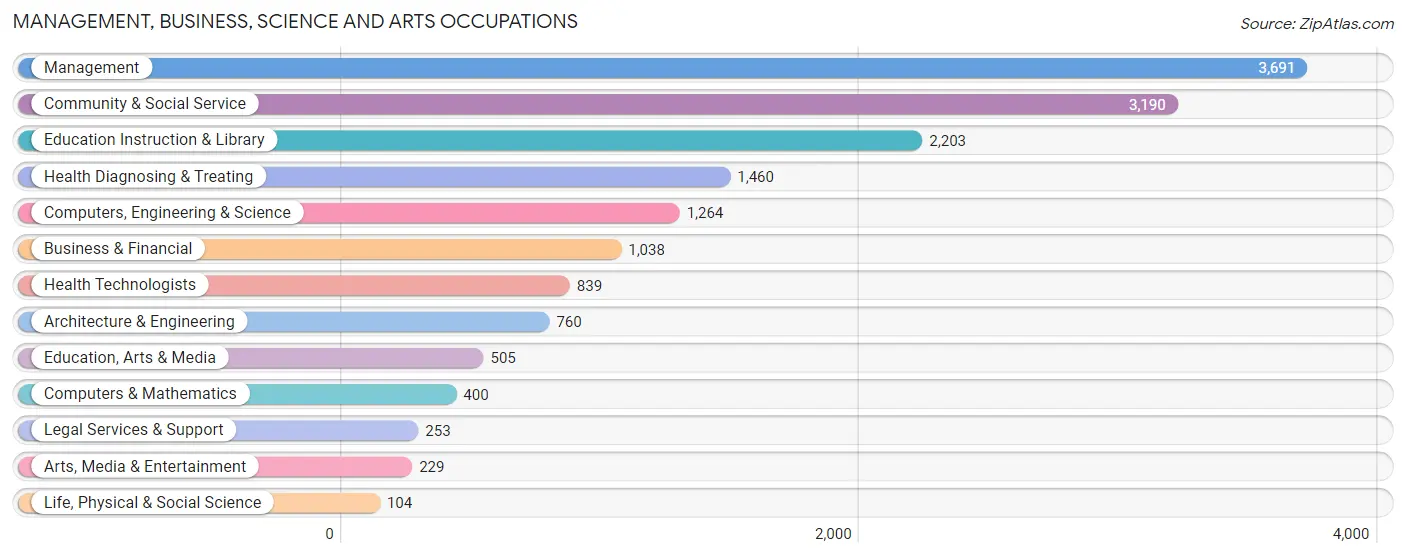
Task: Select the Business & Financial bar
Action: click(x=320, y=249)
